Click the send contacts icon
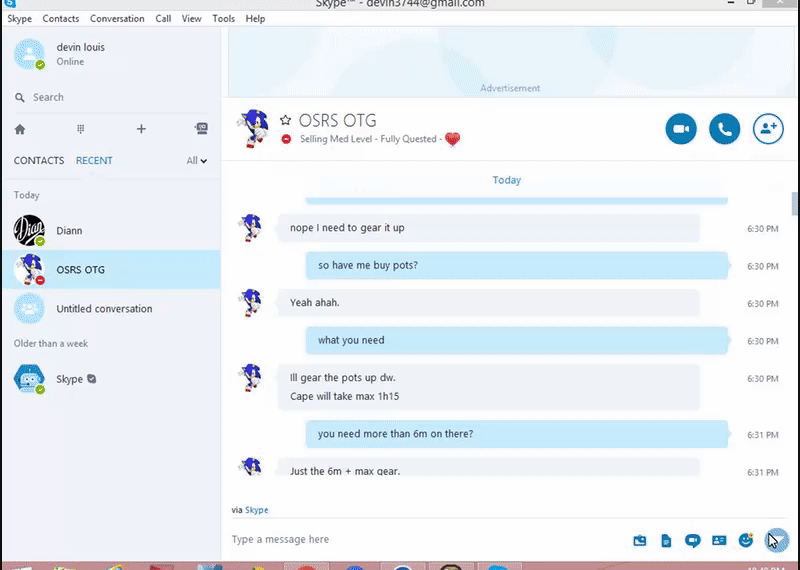Screen dimensions: 800x570 pos(719,540)
